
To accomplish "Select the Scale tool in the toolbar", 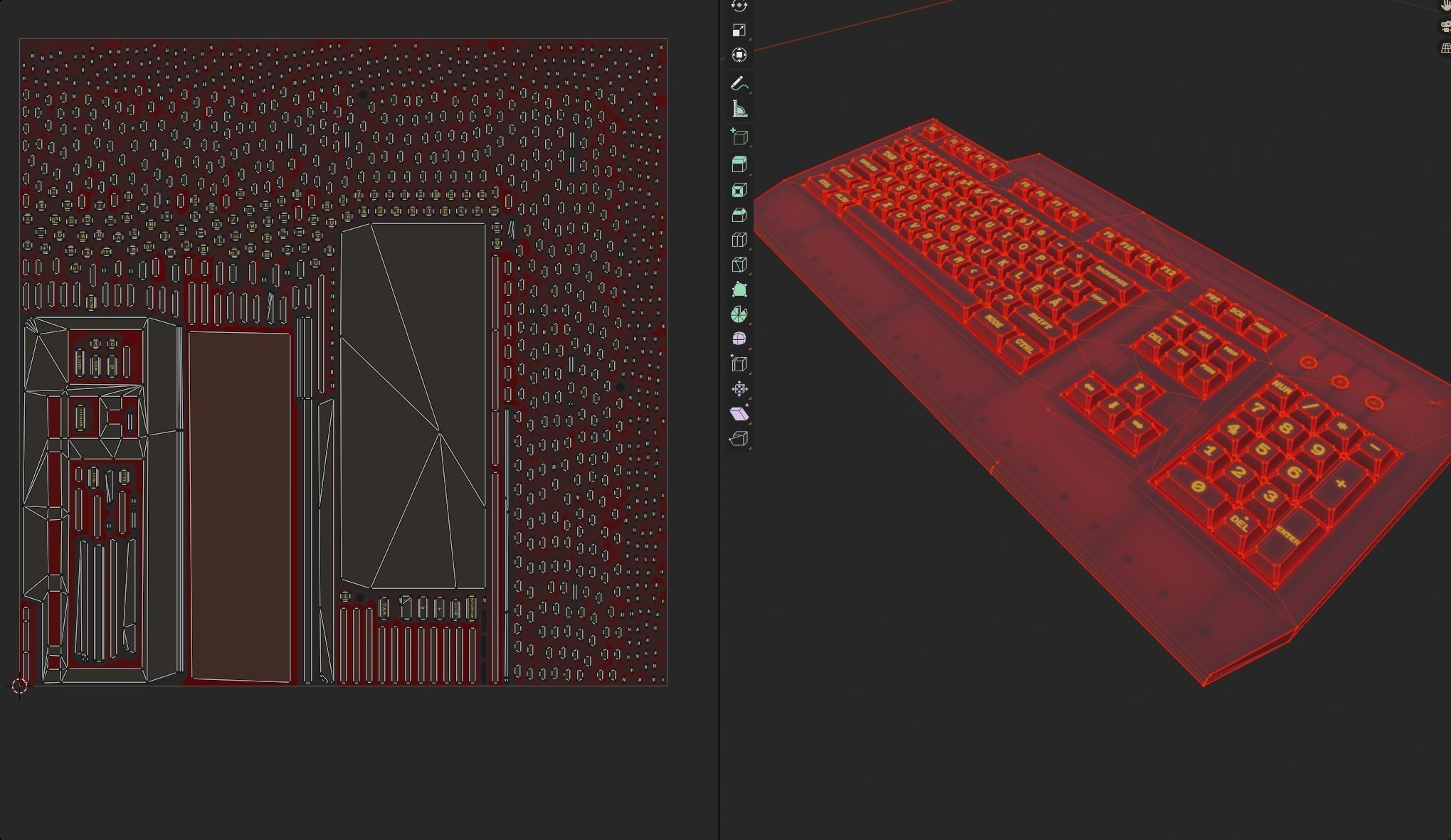I will coord(739,30).
